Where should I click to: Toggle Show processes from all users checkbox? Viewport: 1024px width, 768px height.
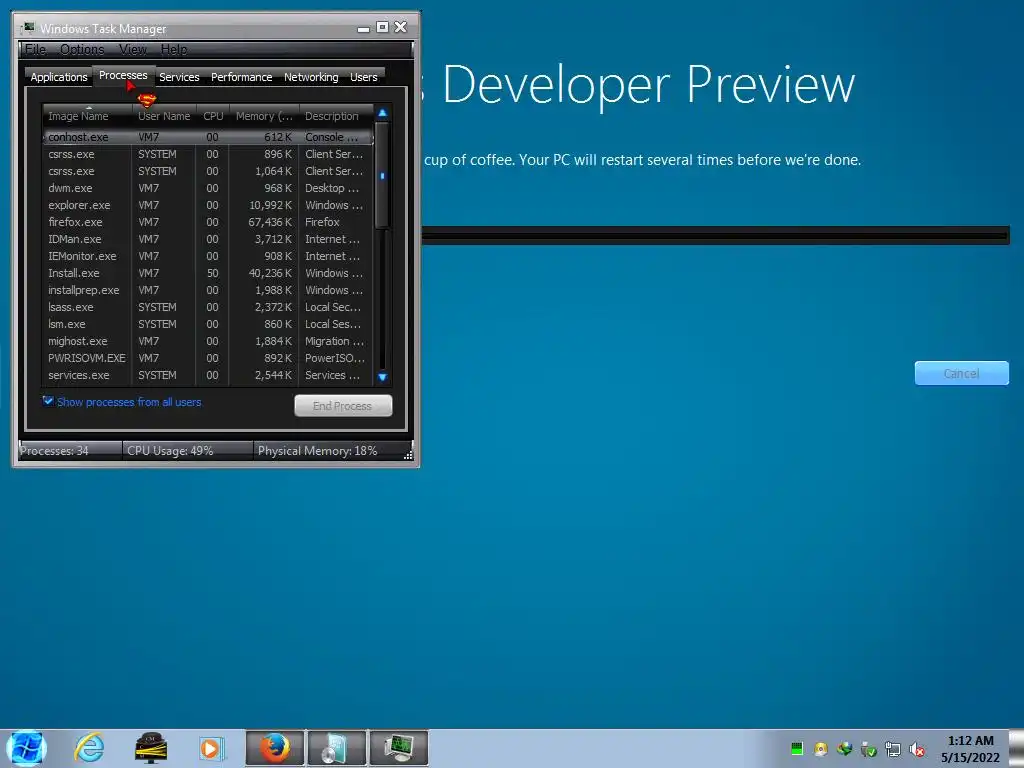pyautogui.click(x=48, y=401)
